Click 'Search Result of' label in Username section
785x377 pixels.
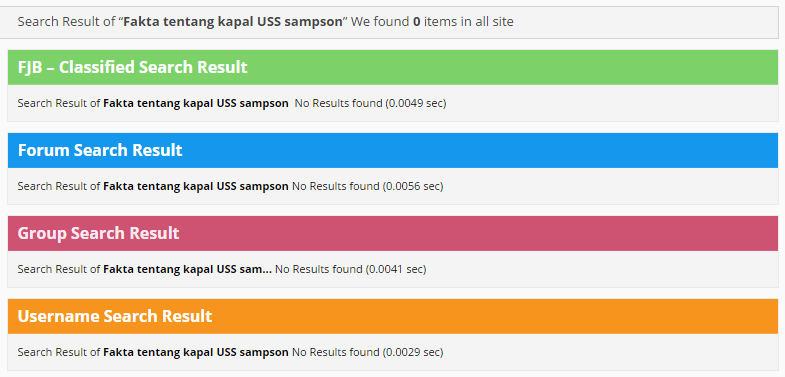(59, 352)
